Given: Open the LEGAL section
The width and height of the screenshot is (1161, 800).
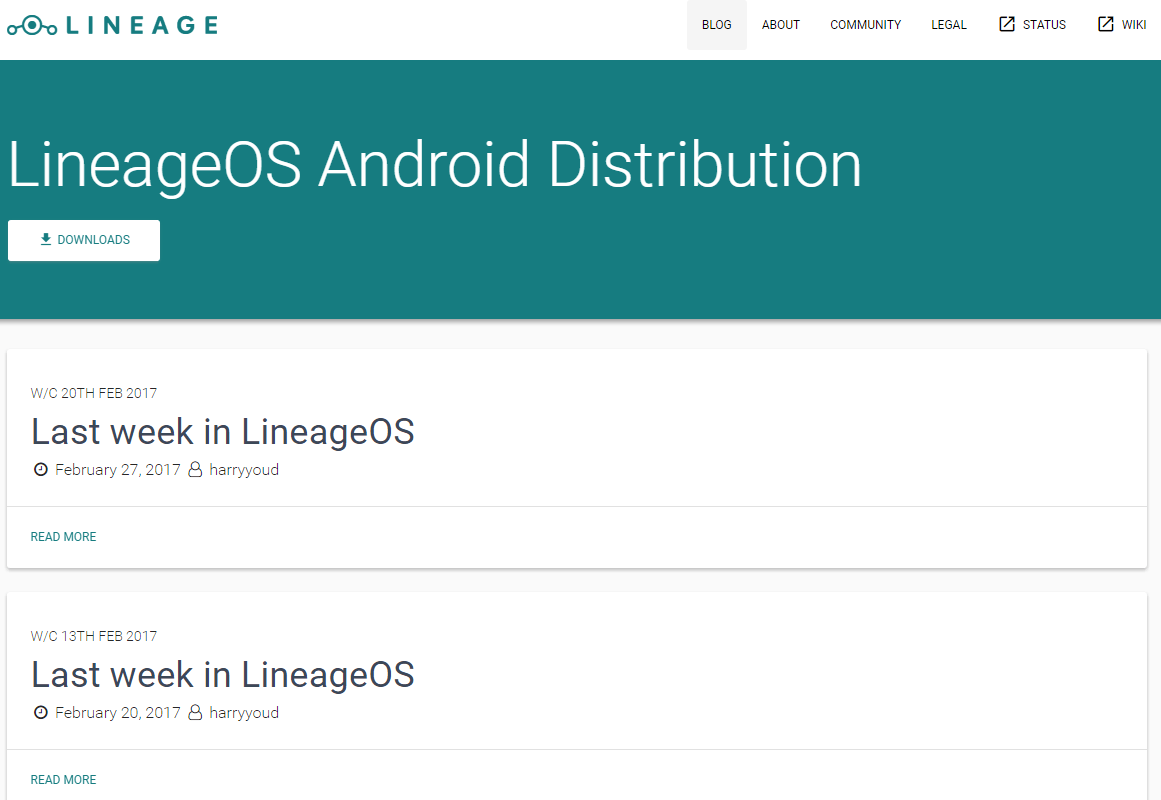Looking at the screenshot, I should point(948,24).
